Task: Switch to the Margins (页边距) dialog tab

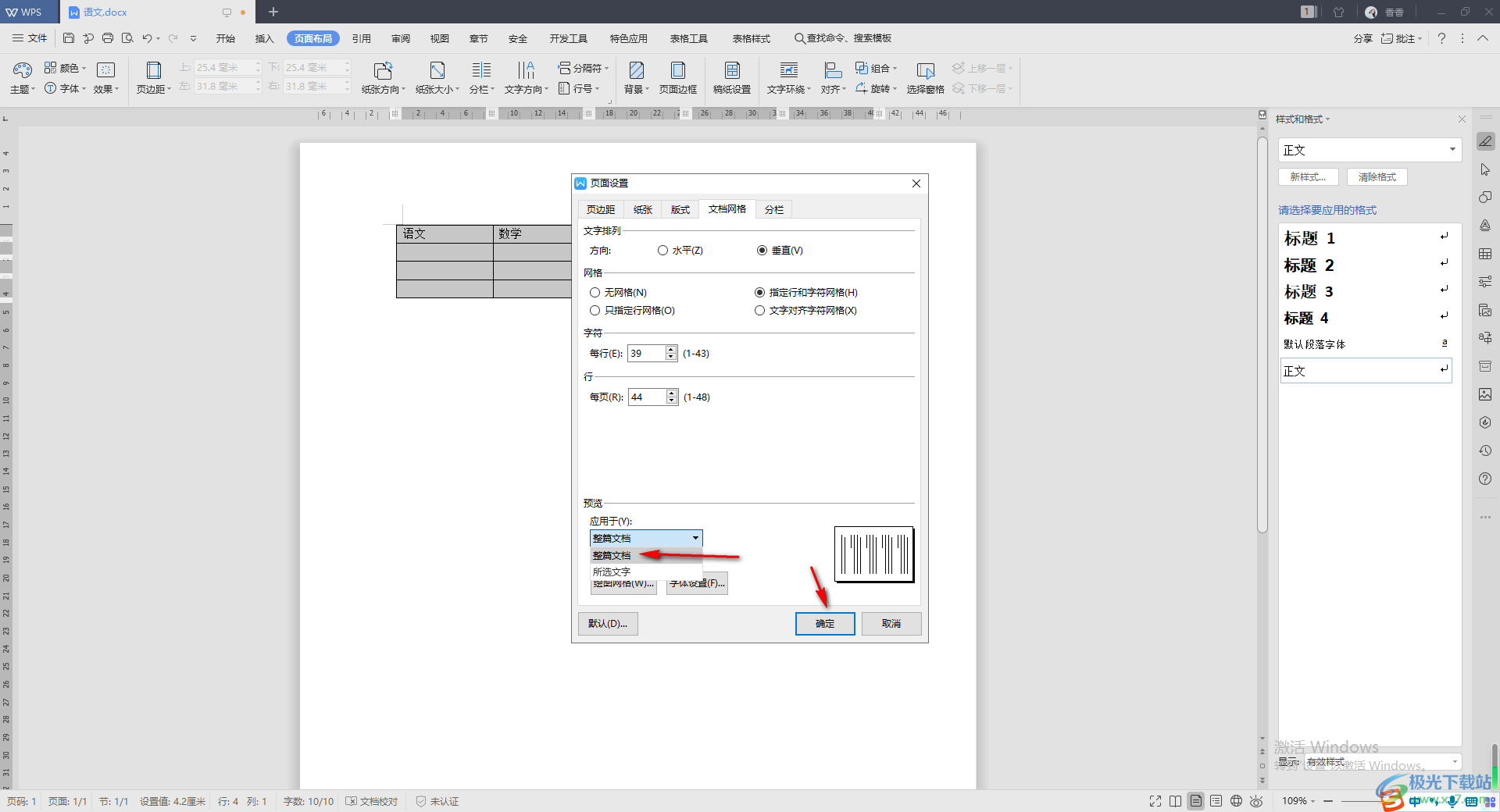Action: pyautogui.click(x=601, y=209)
